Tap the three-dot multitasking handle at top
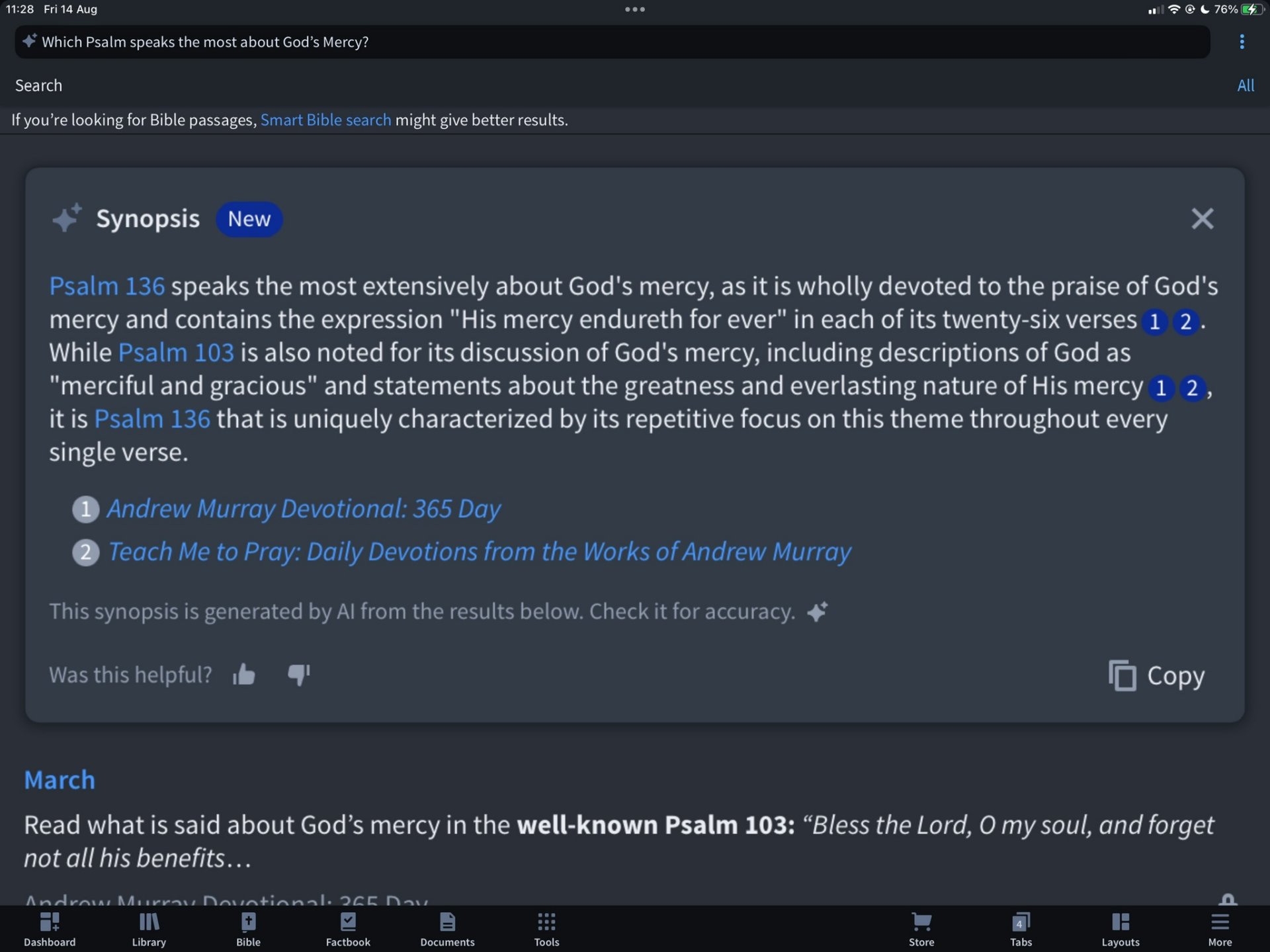Screen dimensions: 1270x952 635,9
